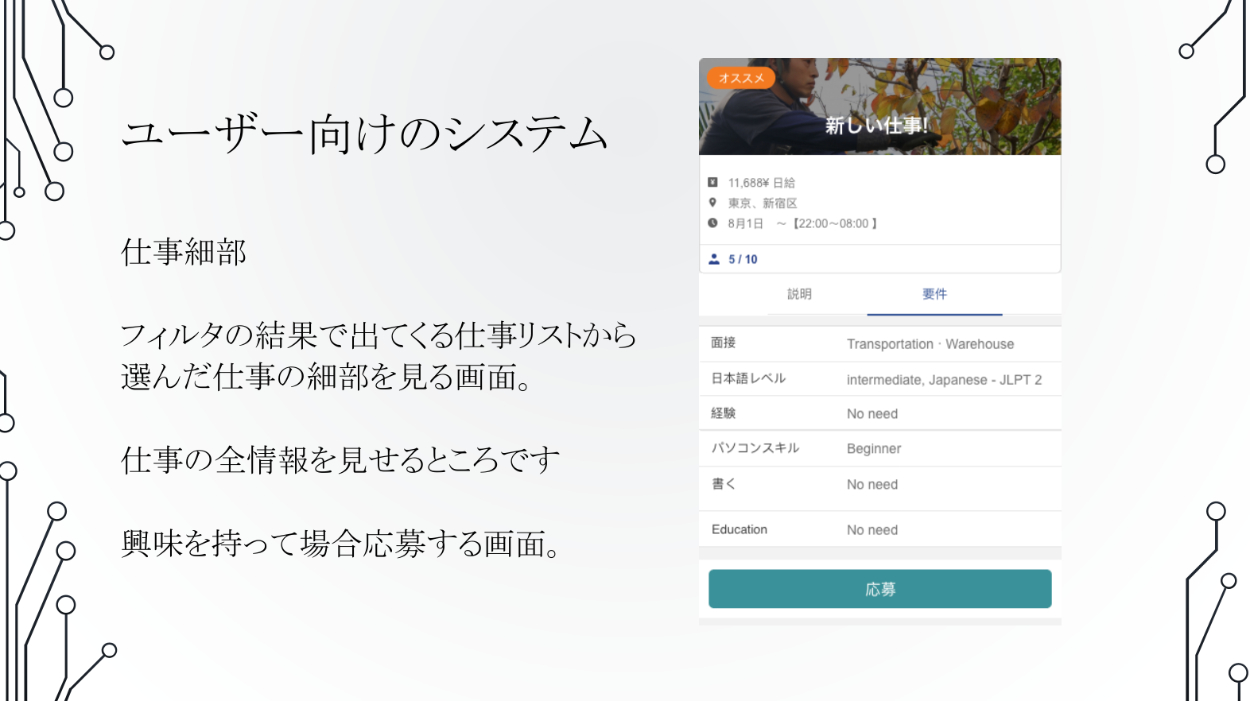The image size is (1250, 701).
Task: Select the Education requirement row
Action: 879,529
